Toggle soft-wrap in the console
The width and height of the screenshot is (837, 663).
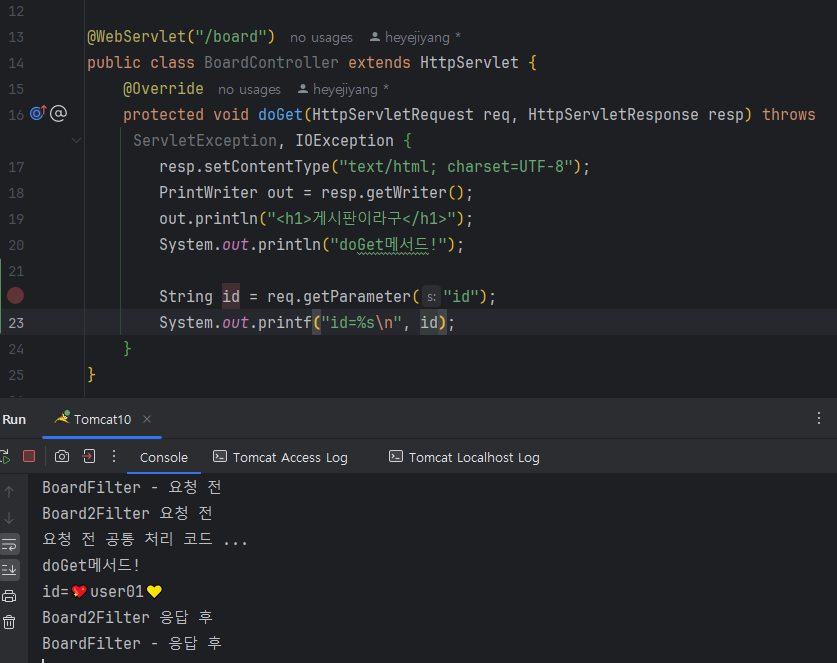click(10, 544)
